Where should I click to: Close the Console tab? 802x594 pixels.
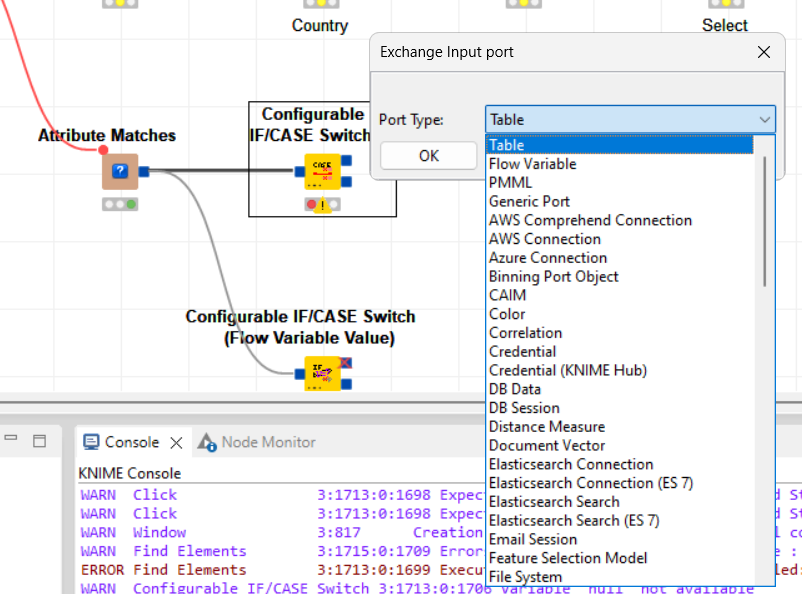coord(176,443)
